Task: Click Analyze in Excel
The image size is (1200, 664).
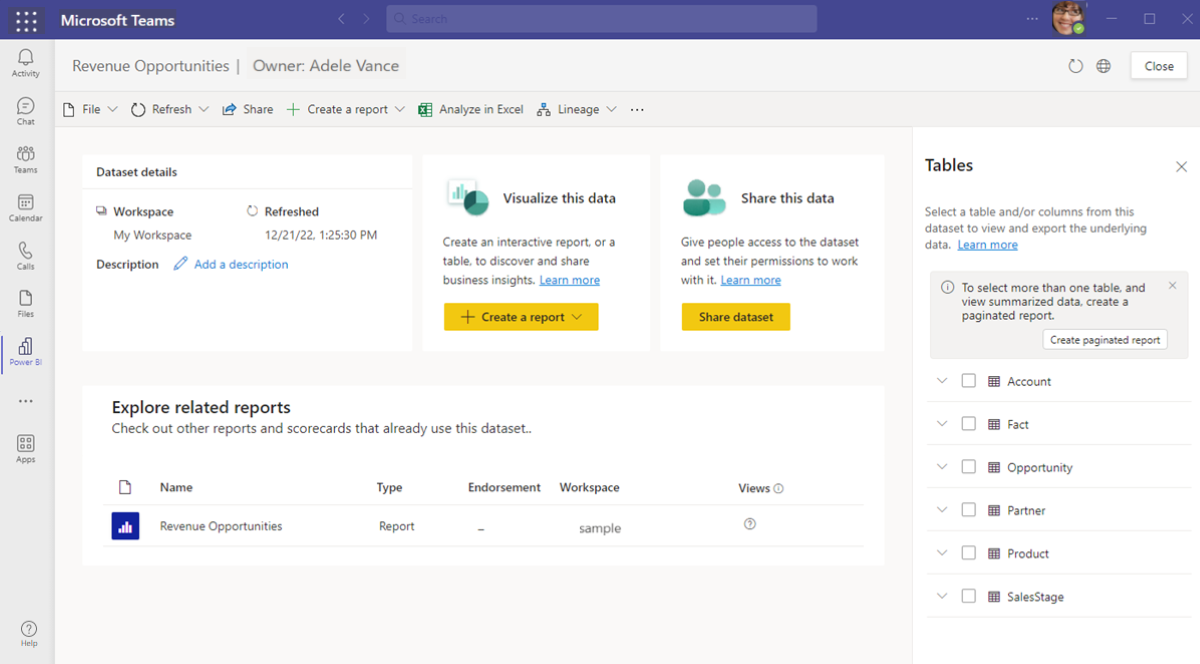Action: (471, 110)
